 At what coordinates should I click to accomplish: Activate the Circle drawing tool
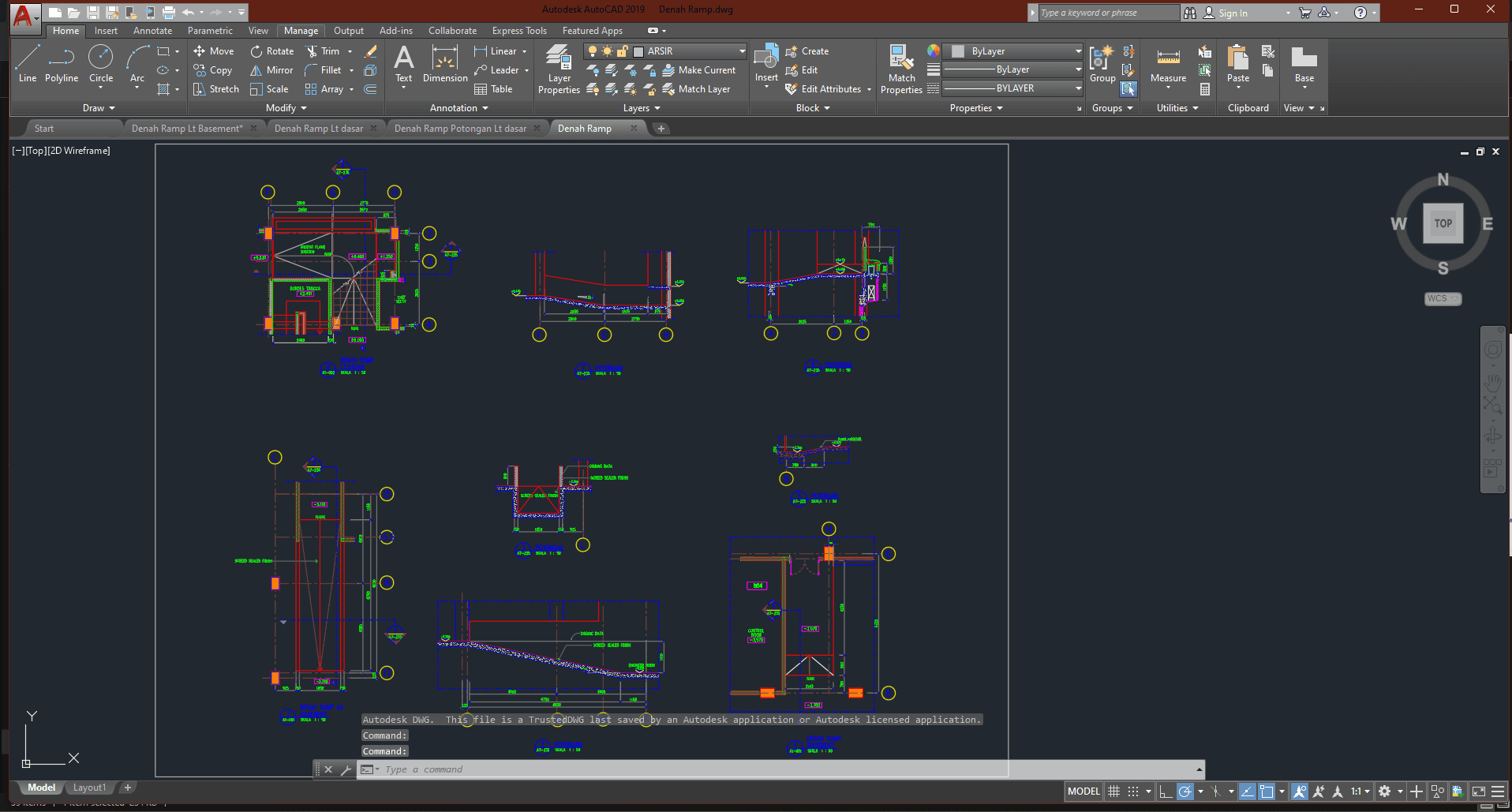(x=100, y=64)
